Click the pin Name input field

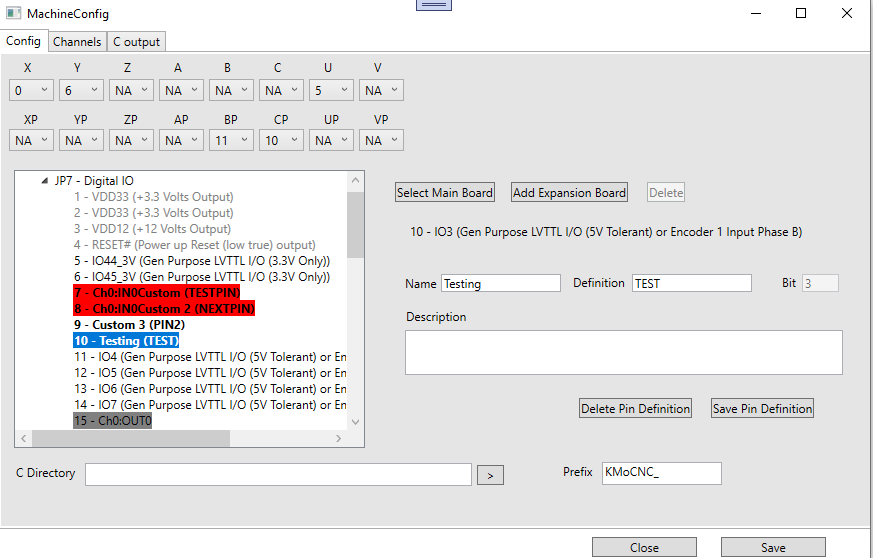point(500,284)
